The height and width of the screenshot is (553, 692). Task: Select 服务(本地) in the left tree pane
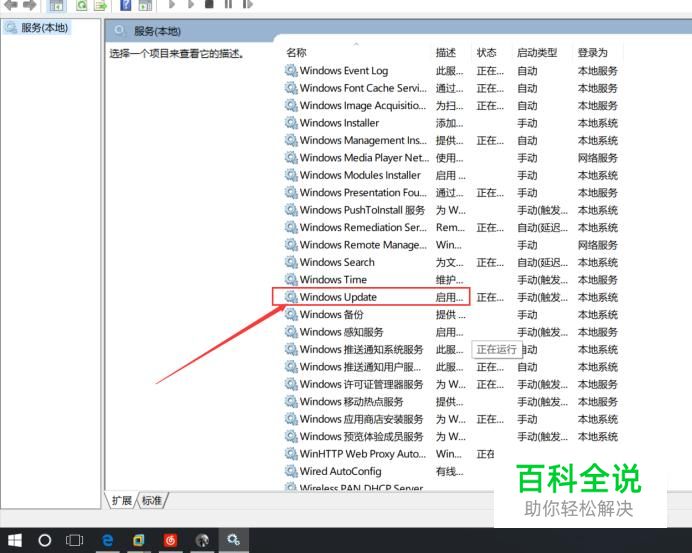pos(37,28)
